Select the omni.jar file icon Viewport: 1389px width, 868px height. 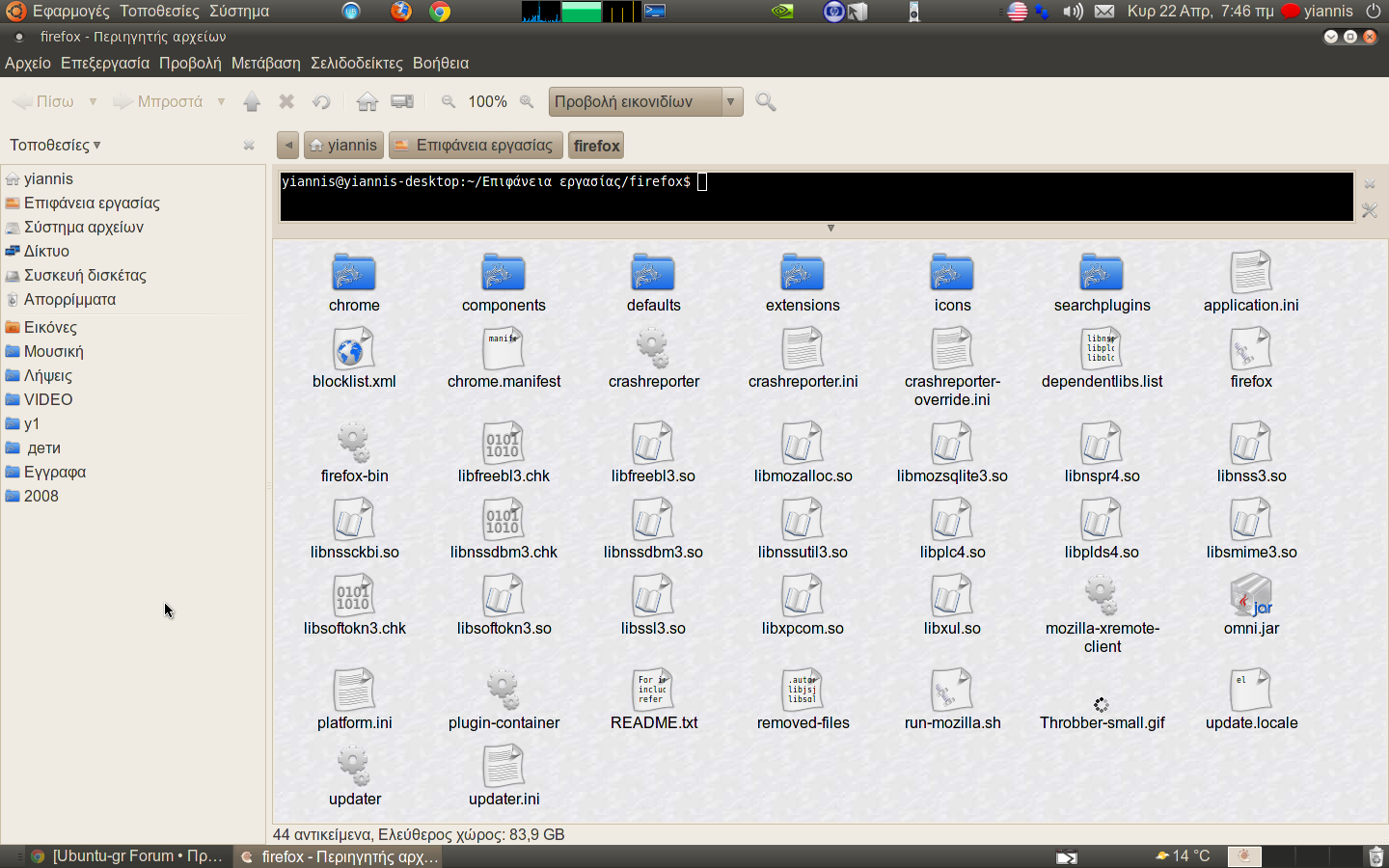(x=1251, y=597)
